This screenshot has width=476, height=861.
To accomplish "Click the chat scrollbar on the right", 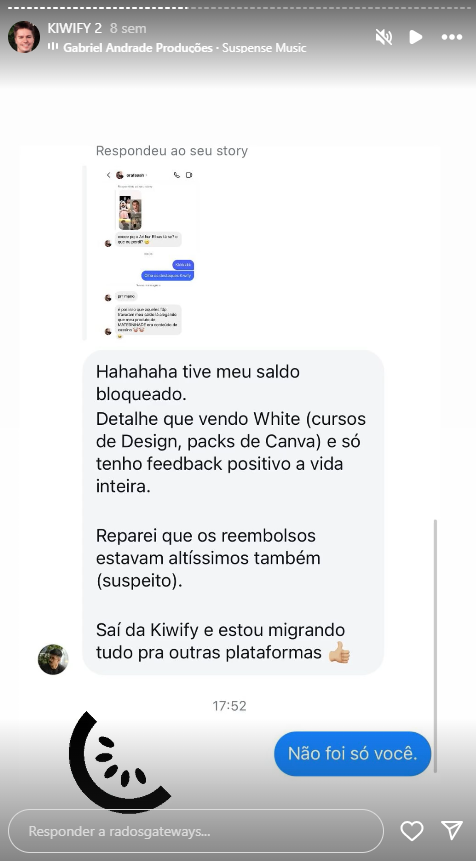I will coord(435,645).
